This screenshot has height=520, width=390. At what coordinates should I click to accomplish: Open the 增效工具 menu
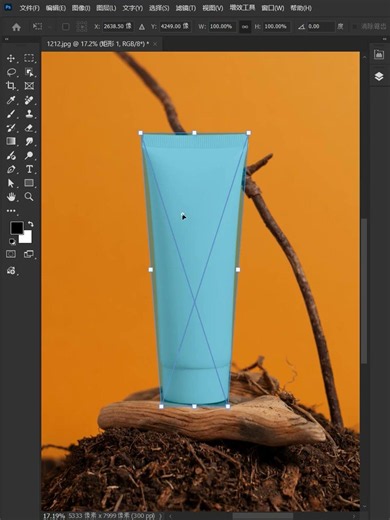click(x=242, y=7)
